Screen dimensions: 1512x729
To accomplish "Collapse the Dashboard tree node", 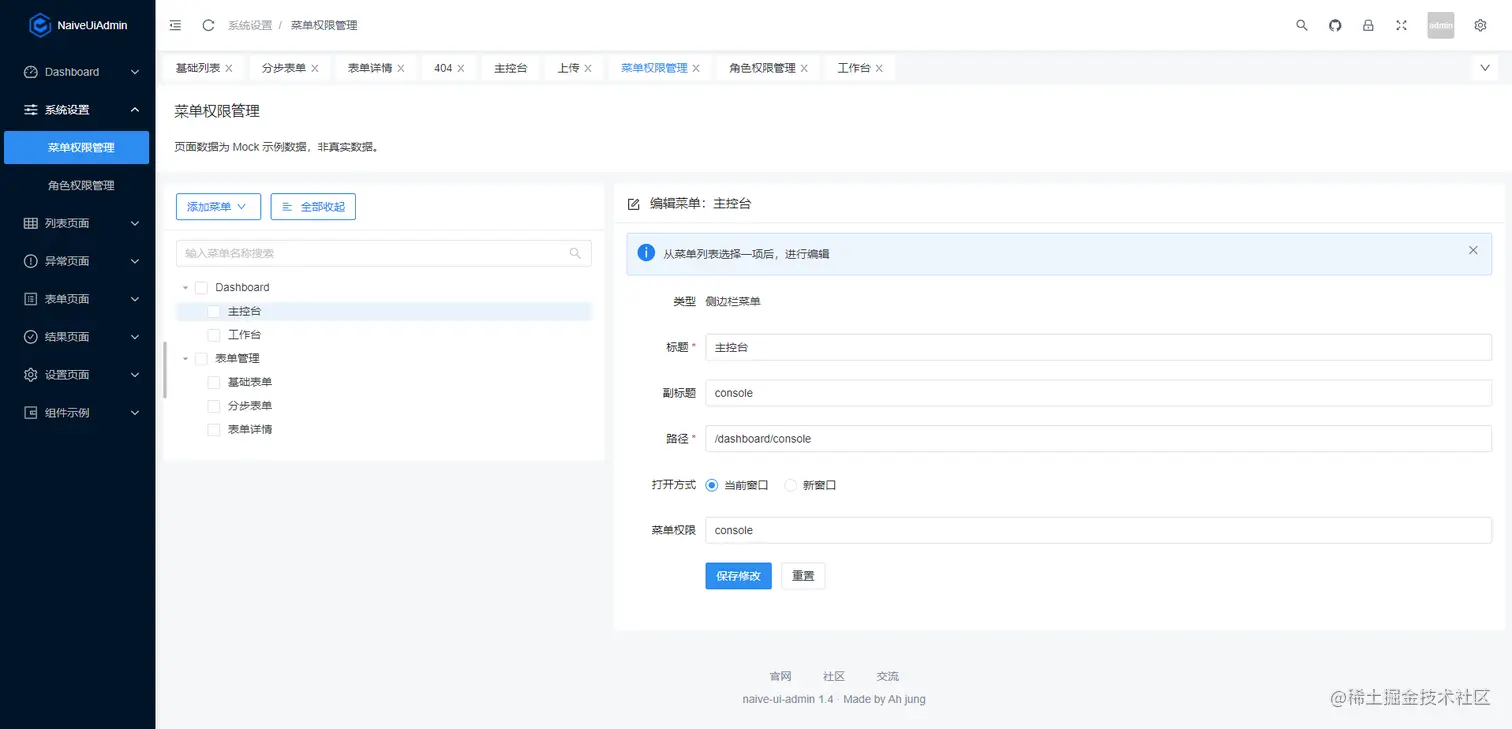I will click(x=184, y=287).
